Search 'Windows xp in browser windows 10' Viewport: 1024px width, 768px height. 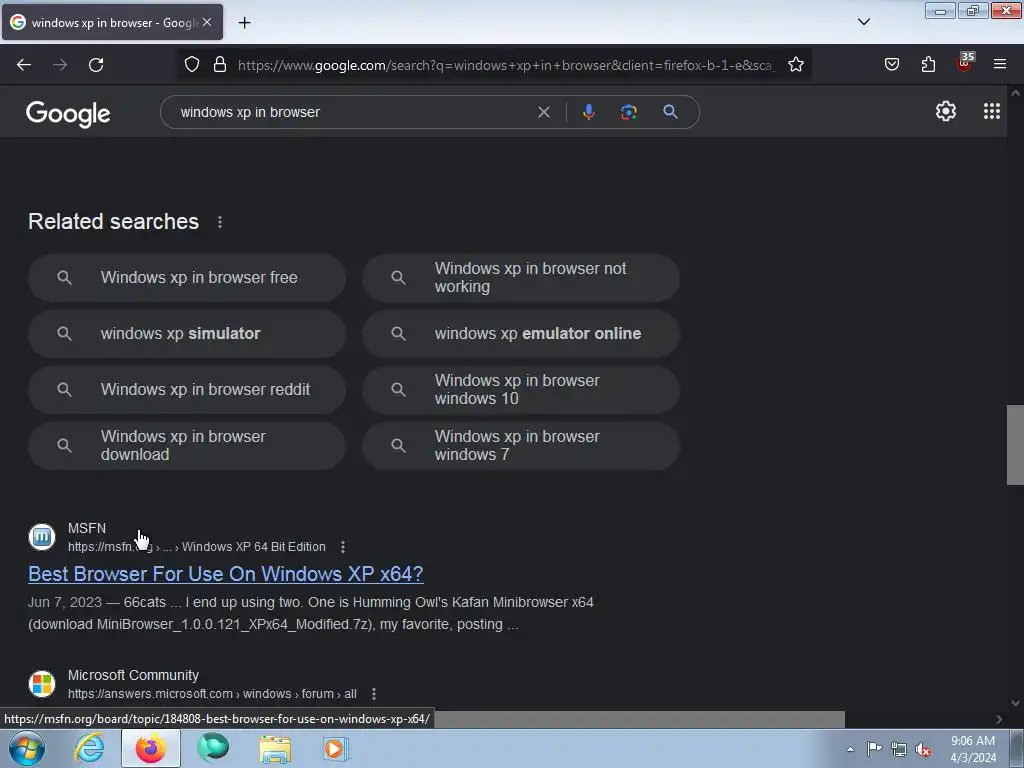pyautogui.click(x=520, y=390)
